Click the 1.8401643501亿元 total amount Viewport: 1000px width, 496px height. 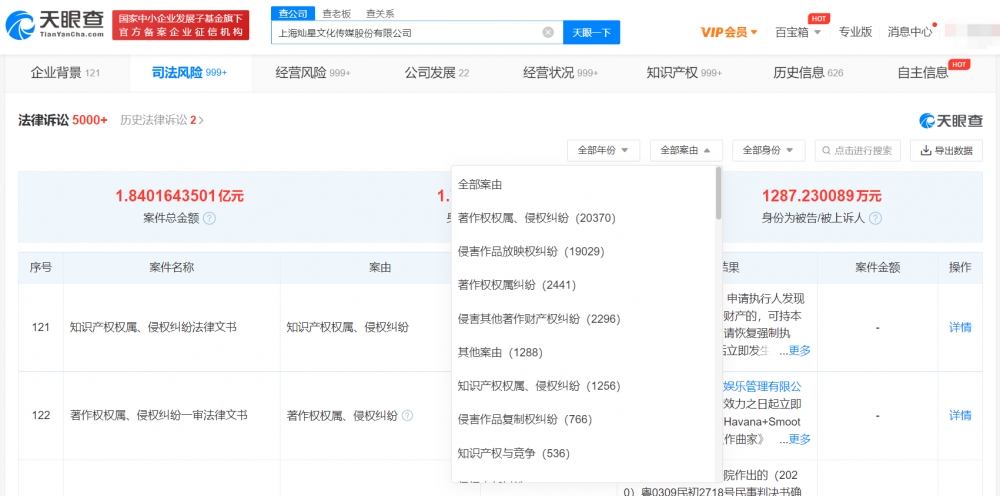tap(180, 196)
